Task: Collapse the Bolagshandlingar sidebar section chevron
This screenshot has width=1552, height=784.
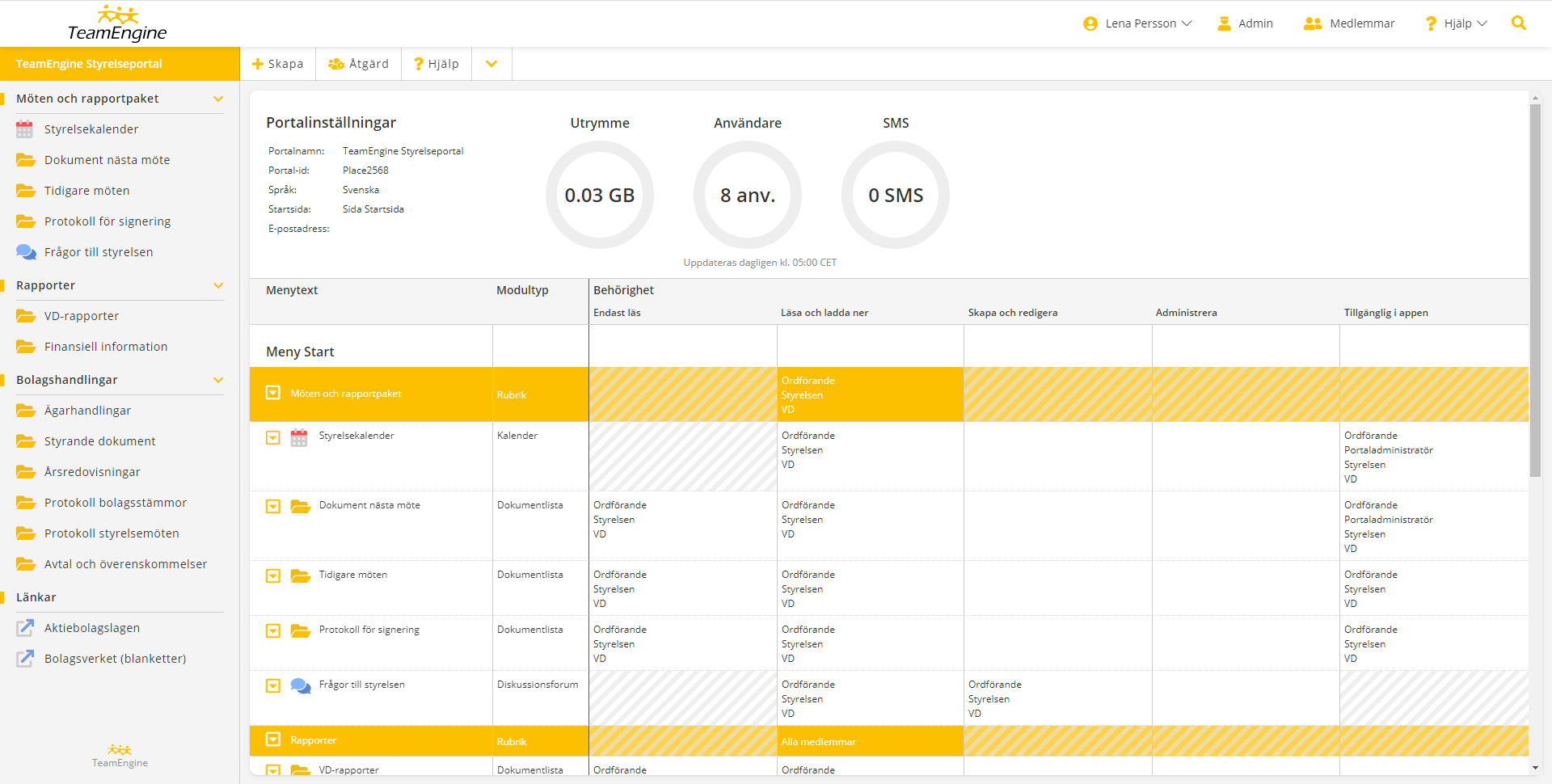Action: pyautogui.click(x=217, y=380)
